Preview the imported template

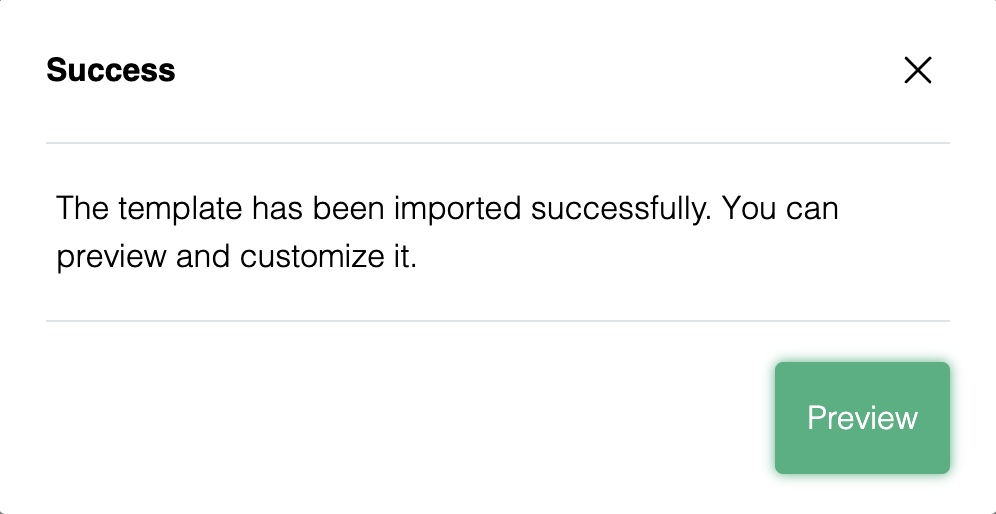[x=862, y=418]
